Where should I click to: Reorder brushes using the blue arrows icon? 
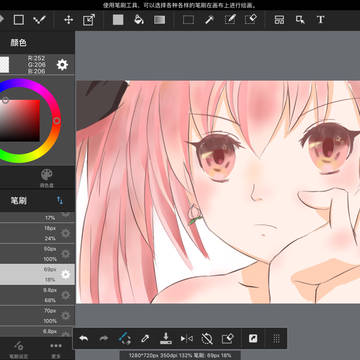(x=60, y=200)
